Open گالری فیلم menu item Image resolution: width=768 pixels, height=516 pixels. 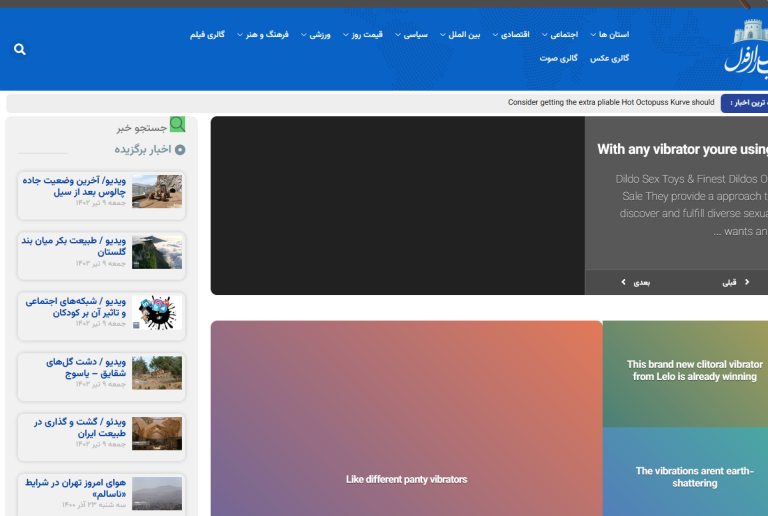point(207,34)
